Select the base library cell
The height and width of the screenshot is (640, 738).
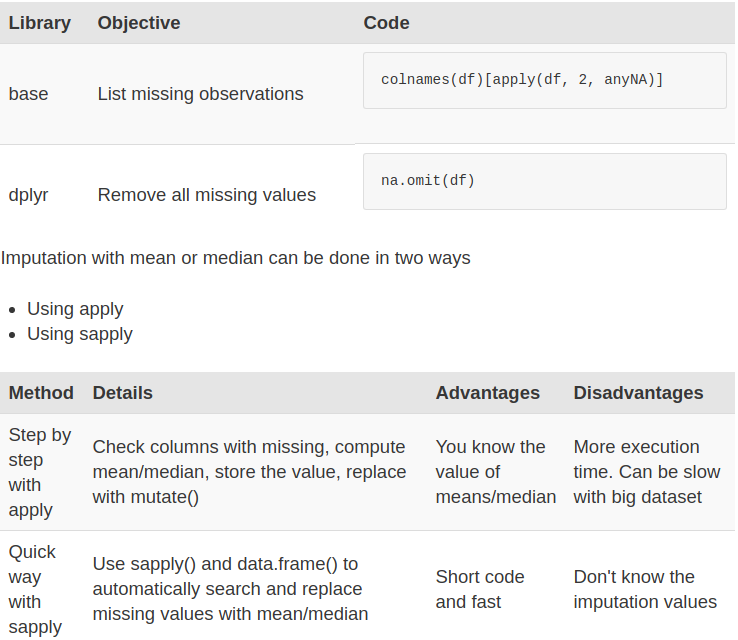click(28, 94)
